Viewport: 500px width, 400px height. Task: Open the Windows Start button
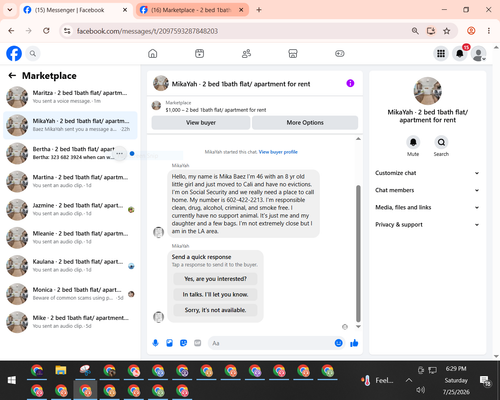[12, 380]
